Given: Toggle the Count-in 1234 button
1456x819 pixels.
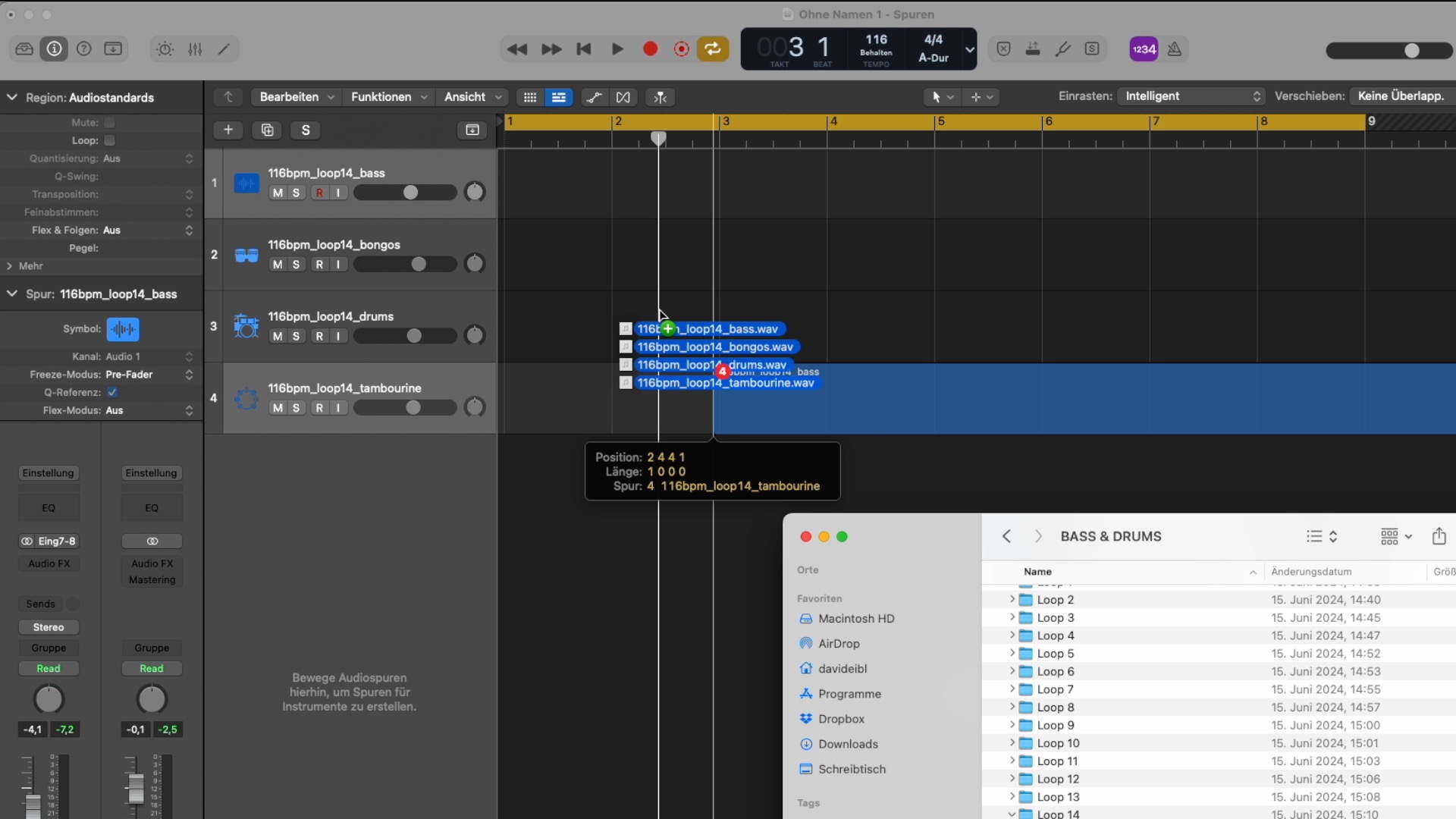Looking at the screenshot, I should pos(1144,49).
